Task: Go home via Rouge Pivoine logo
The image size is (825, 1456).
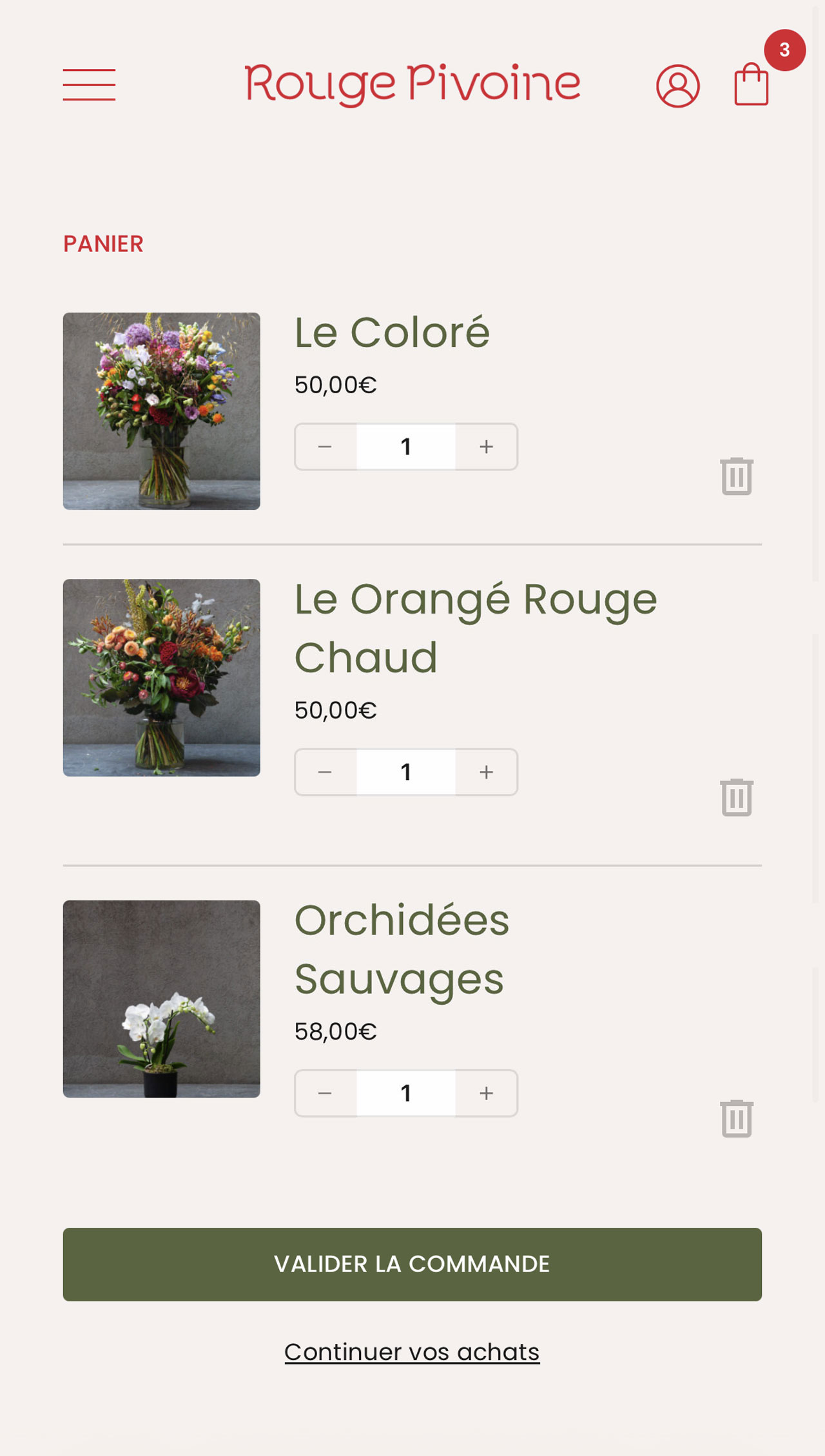Action: click(412, 84)
